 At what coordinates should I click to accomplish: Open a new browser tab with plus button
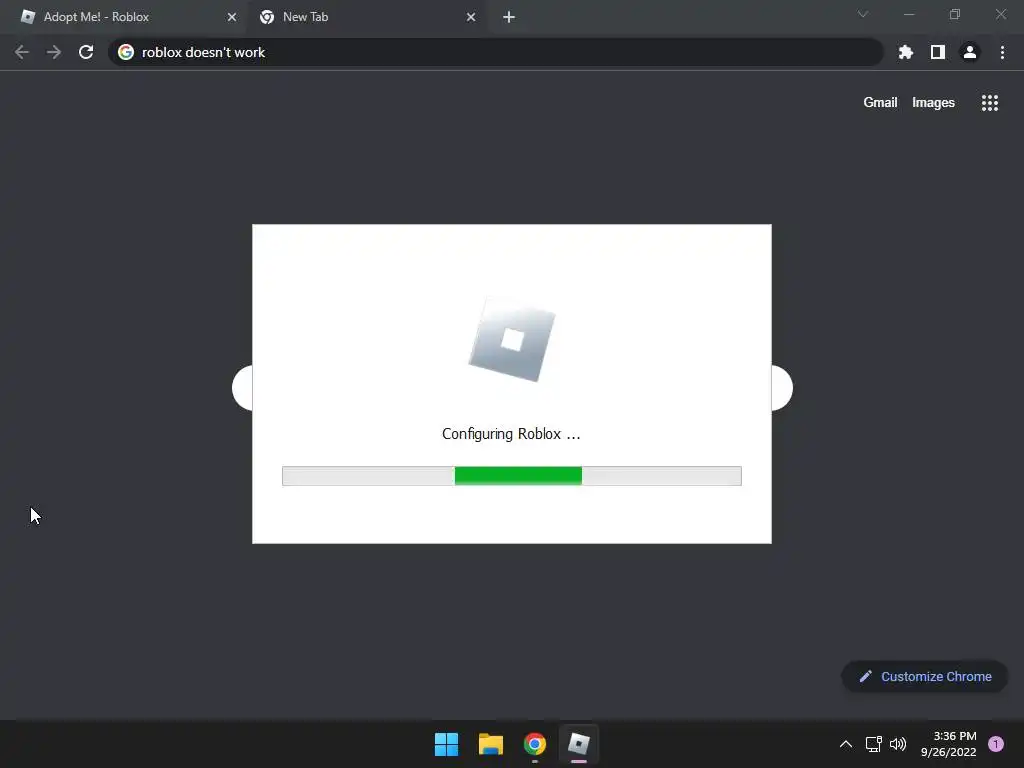[509, 17]
